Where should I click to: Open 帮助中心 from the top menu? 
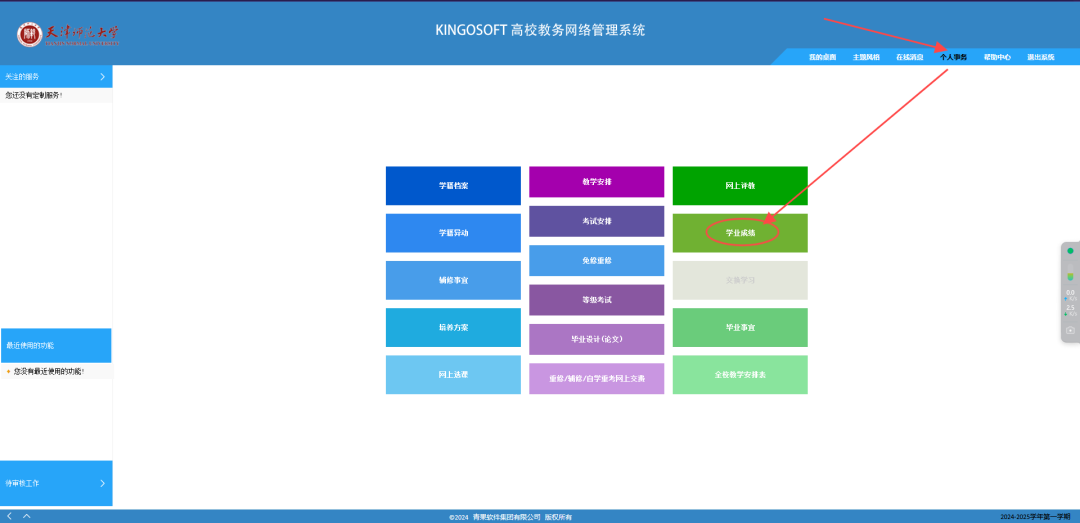[x=997, y=57]
